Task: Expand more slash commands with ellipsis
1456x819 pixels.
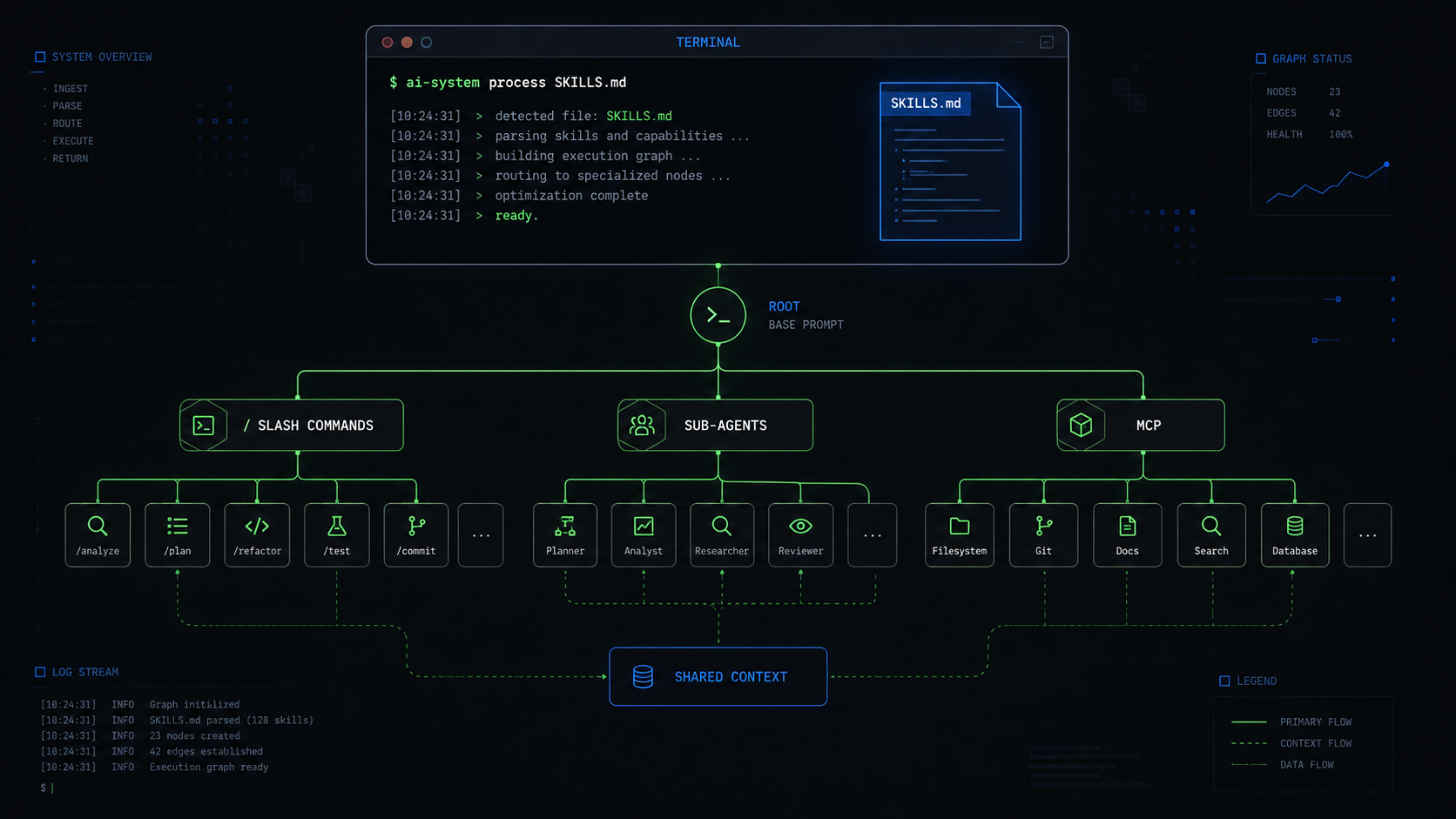Action: (481, 535)
